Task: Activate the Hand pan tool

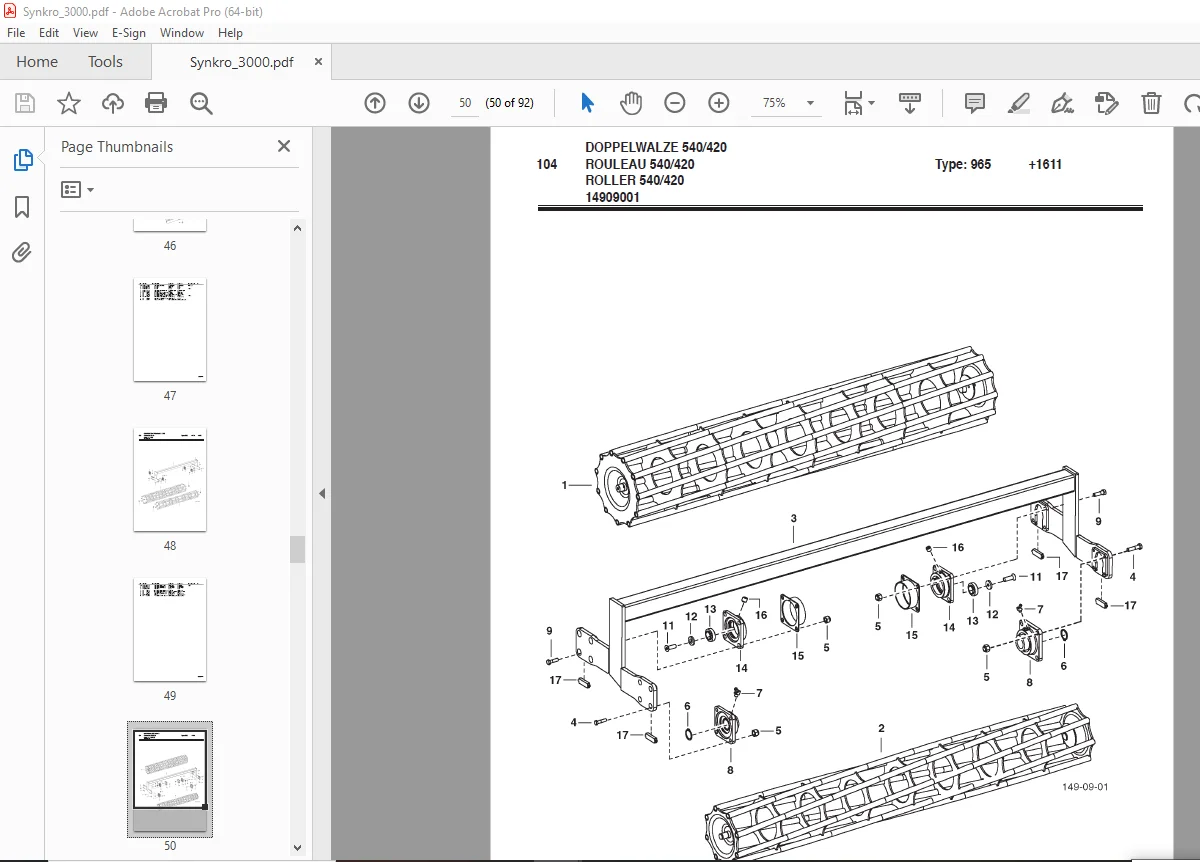Action: (631, 103)
